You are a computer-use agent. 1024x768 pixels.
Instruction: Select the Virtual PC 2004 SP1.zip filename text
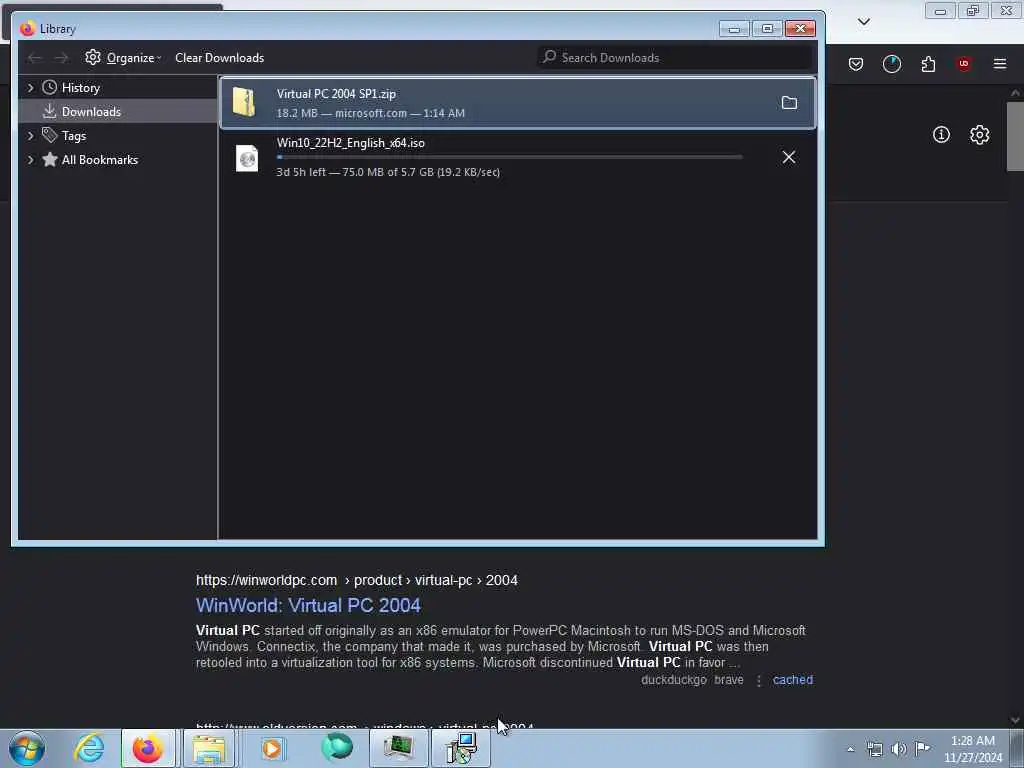pyautogui.click(x=336, y=94)
